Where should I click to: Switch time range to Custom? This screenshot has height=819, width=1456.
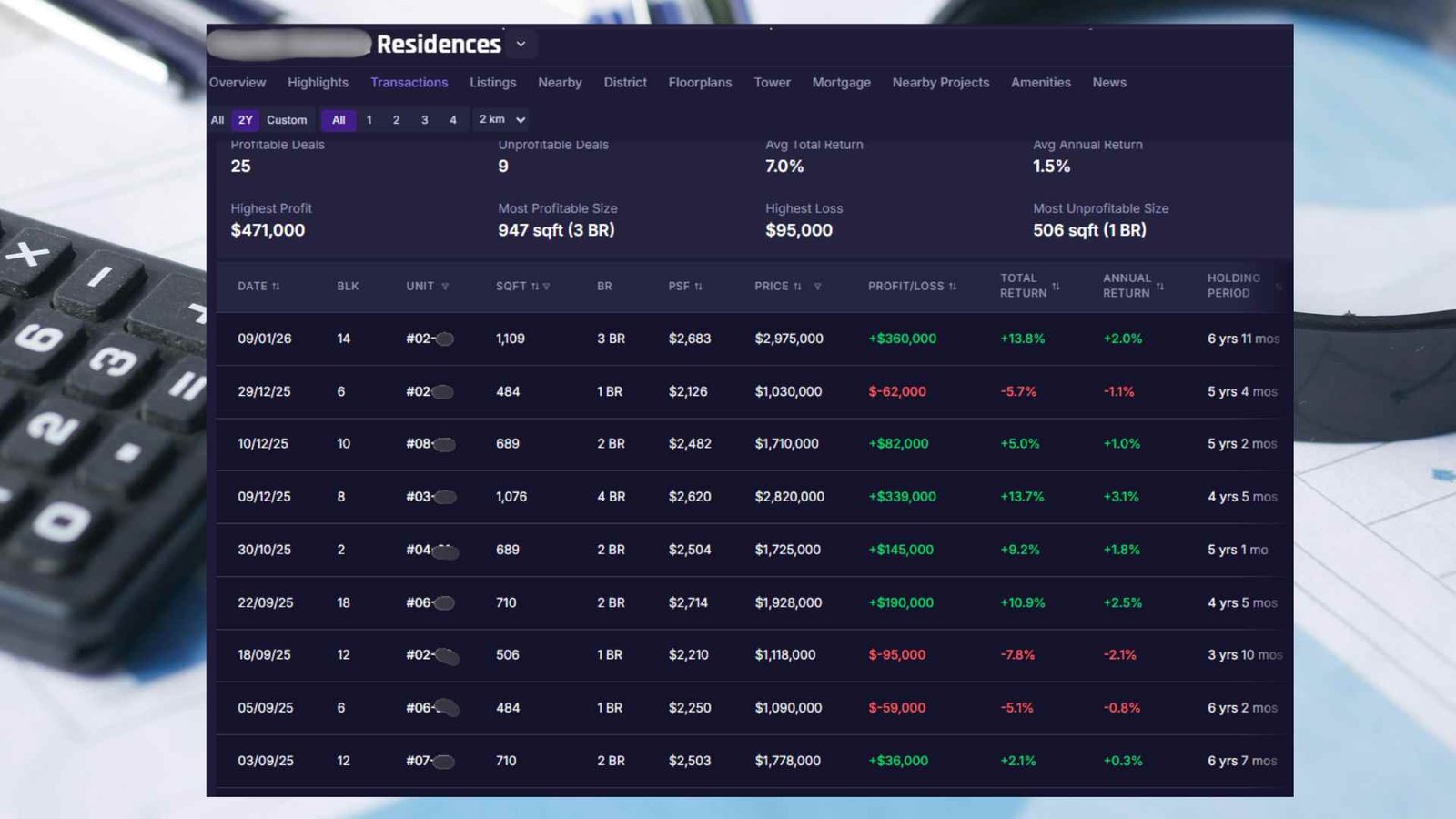click(x=287, y=120)
